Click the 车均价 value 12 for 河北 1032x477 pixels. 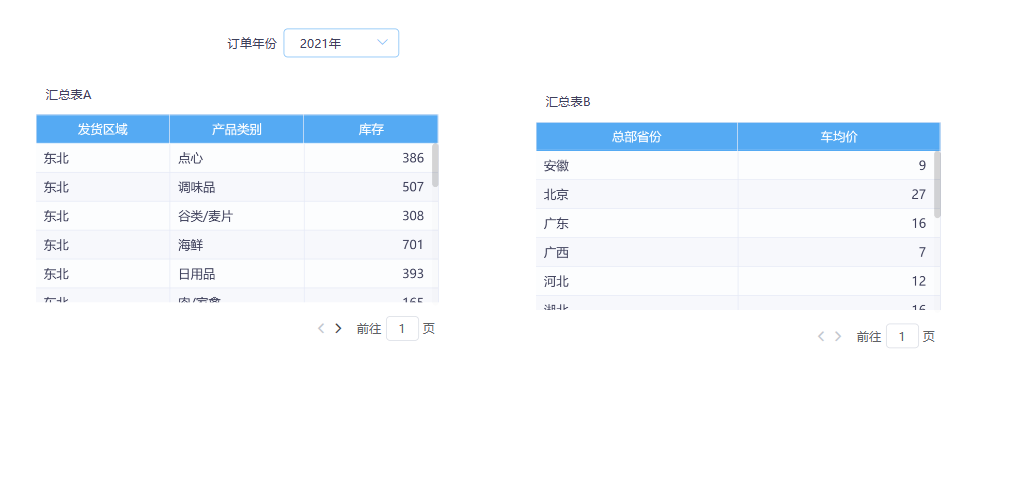(919, 282)
